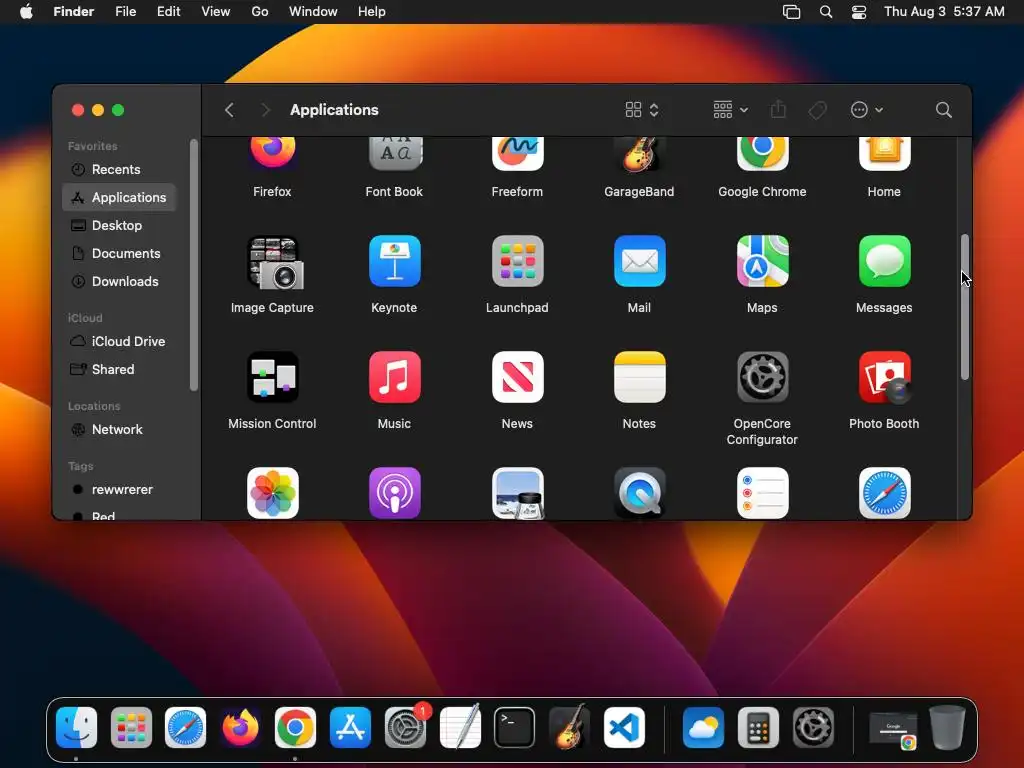Viewport: 1024px width, 768px height.
Task: Click Spotlight search in menu bar
Action: pyautogui.click(x=825, y=12)
